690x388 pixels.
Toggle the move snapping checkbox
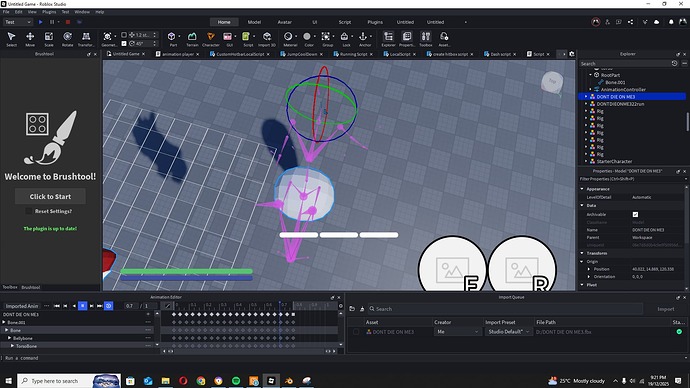coord(124,35)
